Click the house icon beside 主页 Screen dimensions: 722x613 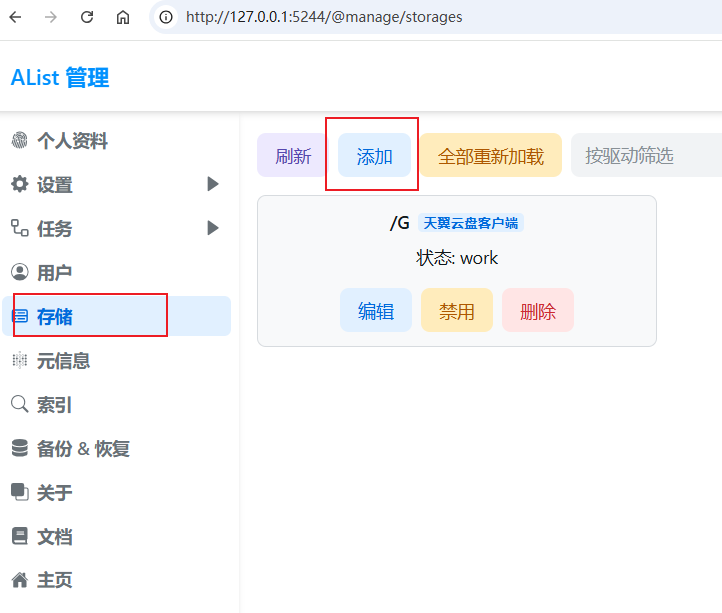(x=19, y=580)
